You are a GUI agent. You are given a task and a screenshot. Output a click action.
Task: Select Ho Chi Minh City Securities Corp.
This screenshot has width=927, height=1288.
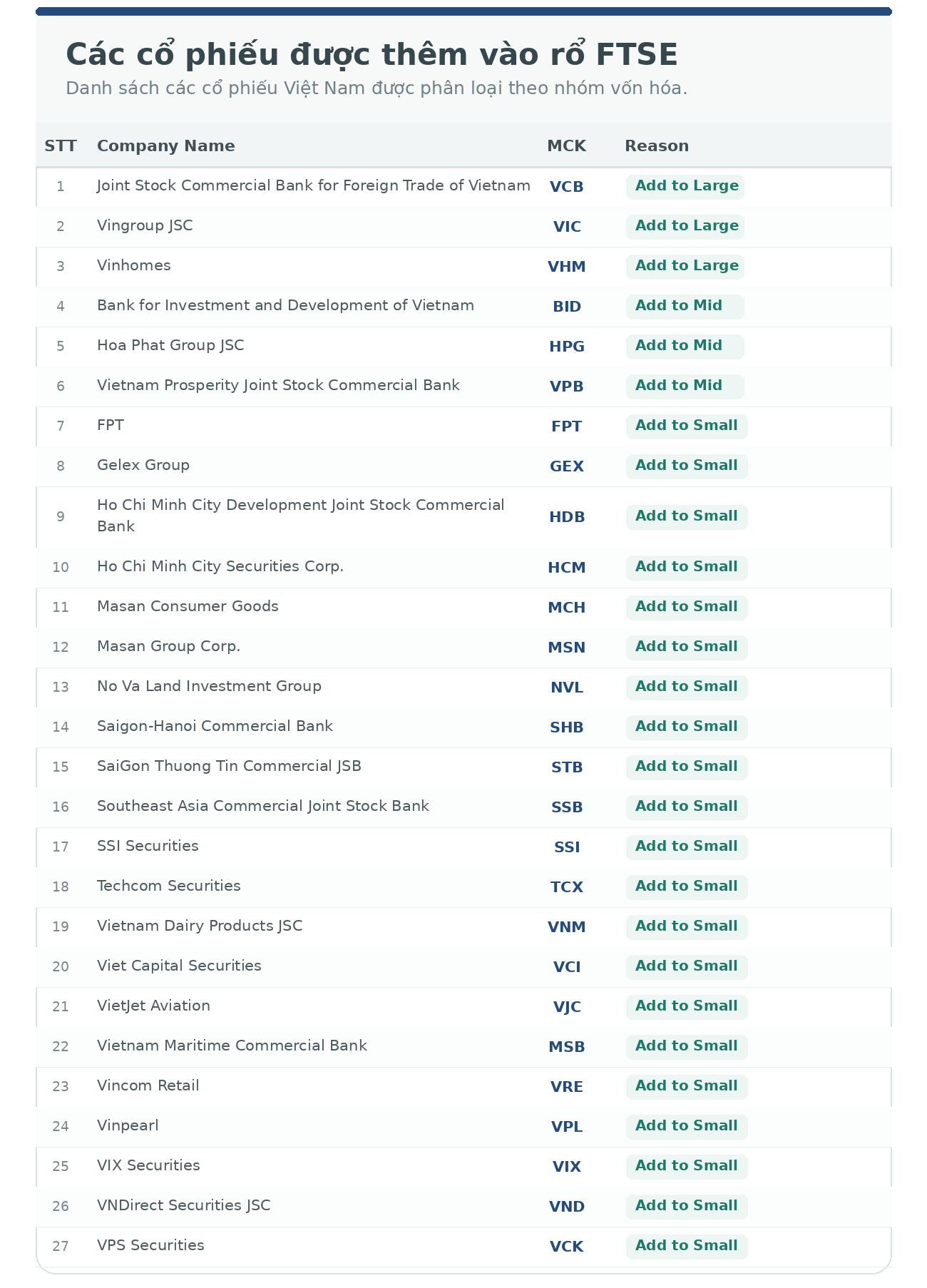tap(220, 566)
